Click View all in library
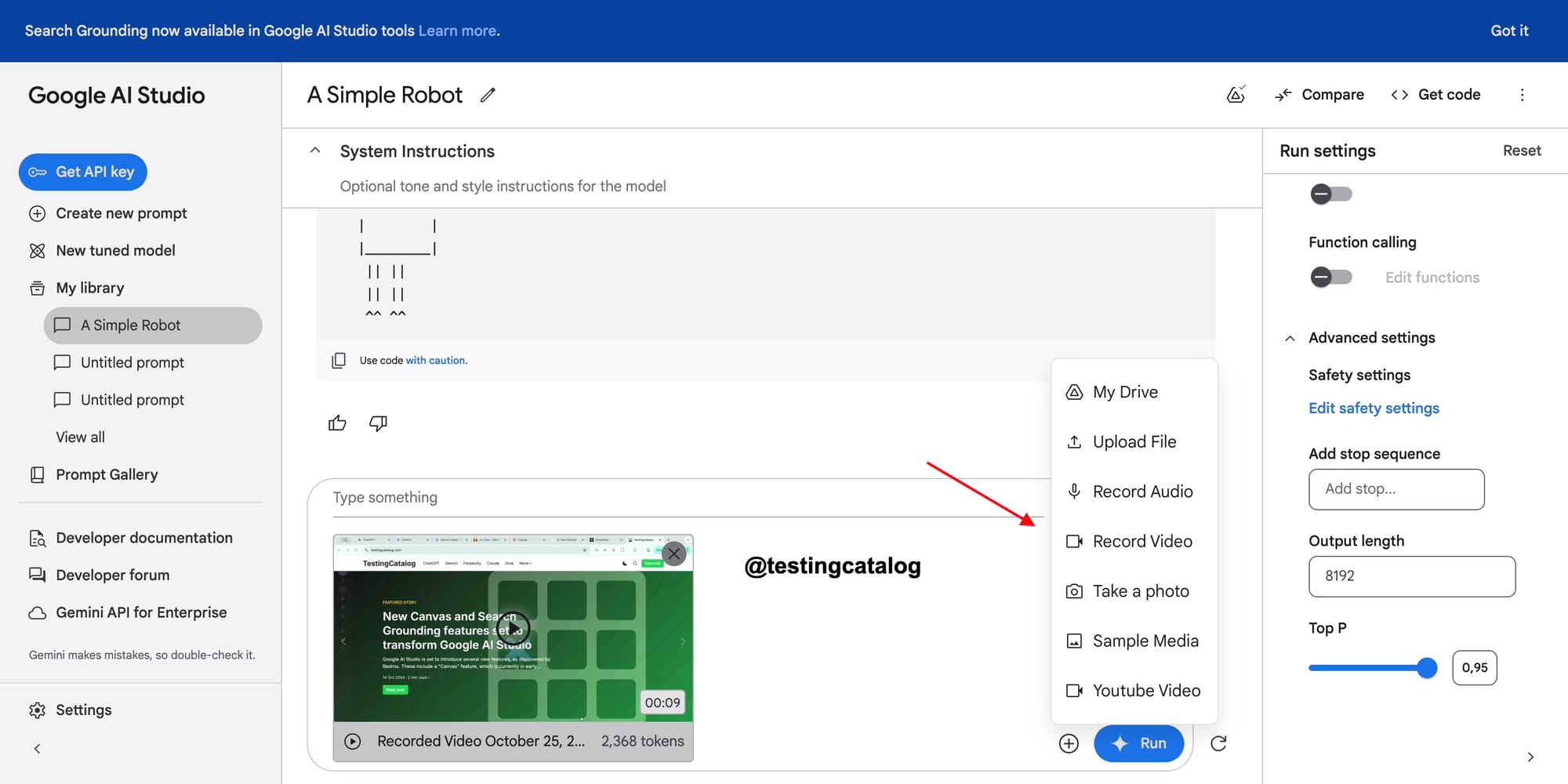Viewport: 1568px width, 784px height. (80, 437)
